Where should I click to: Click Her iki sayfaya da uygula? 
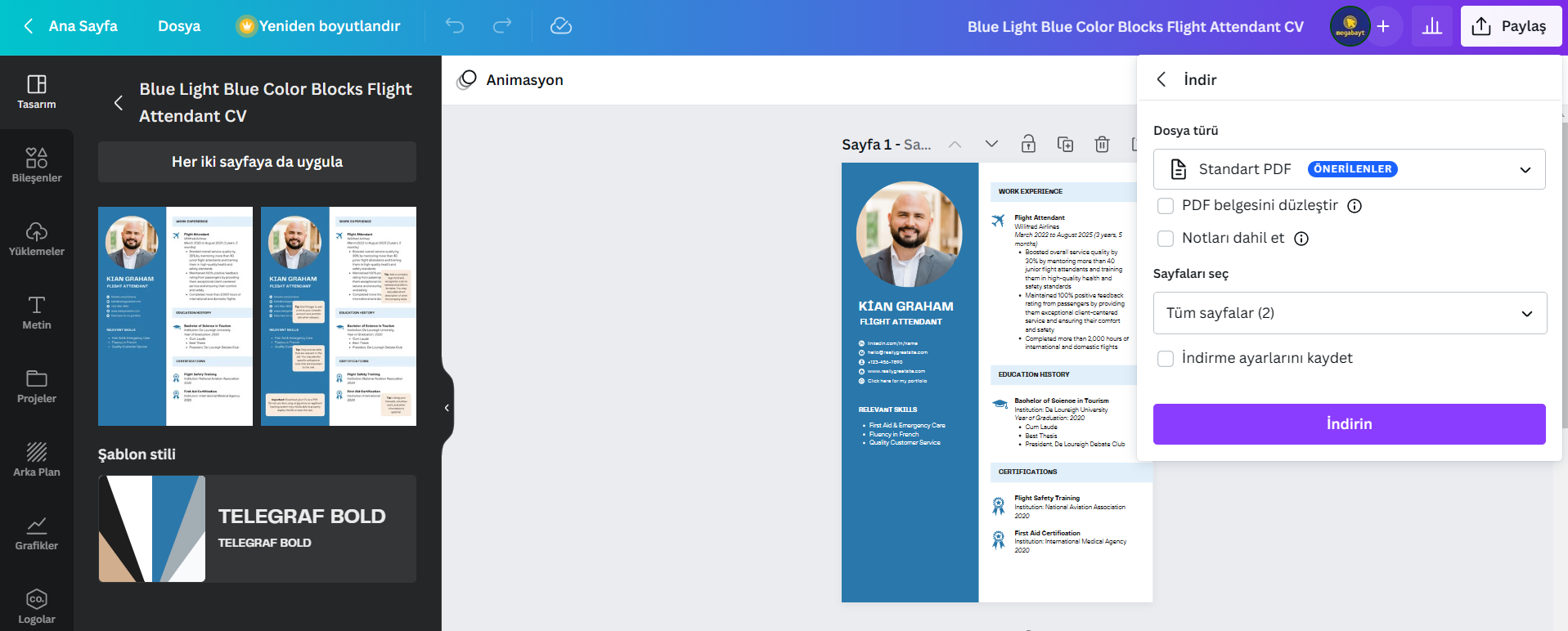257,162
